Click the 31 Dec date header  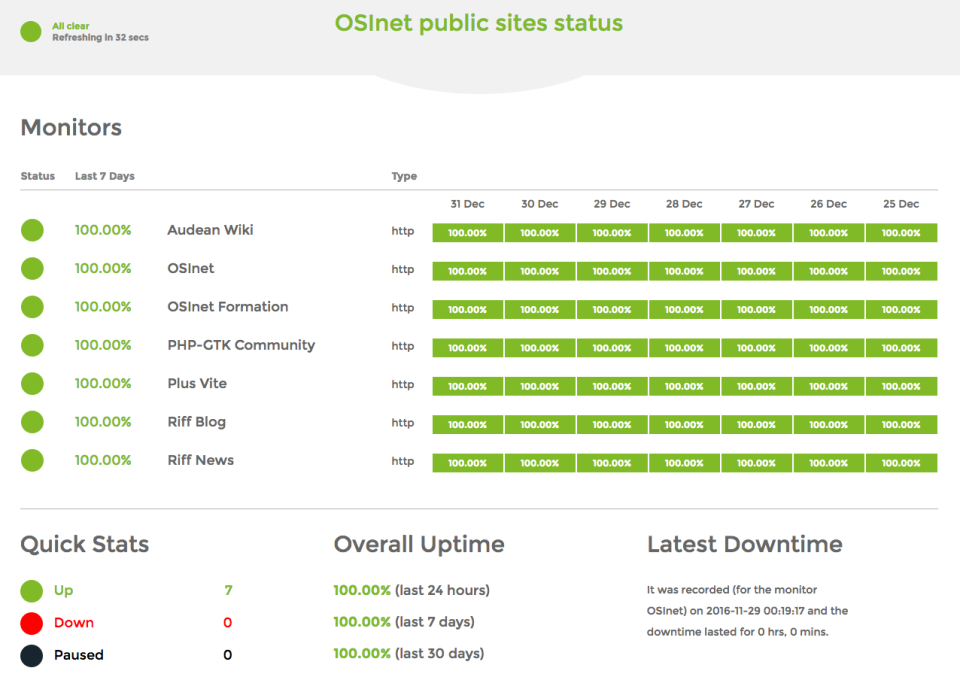[467, 204]
